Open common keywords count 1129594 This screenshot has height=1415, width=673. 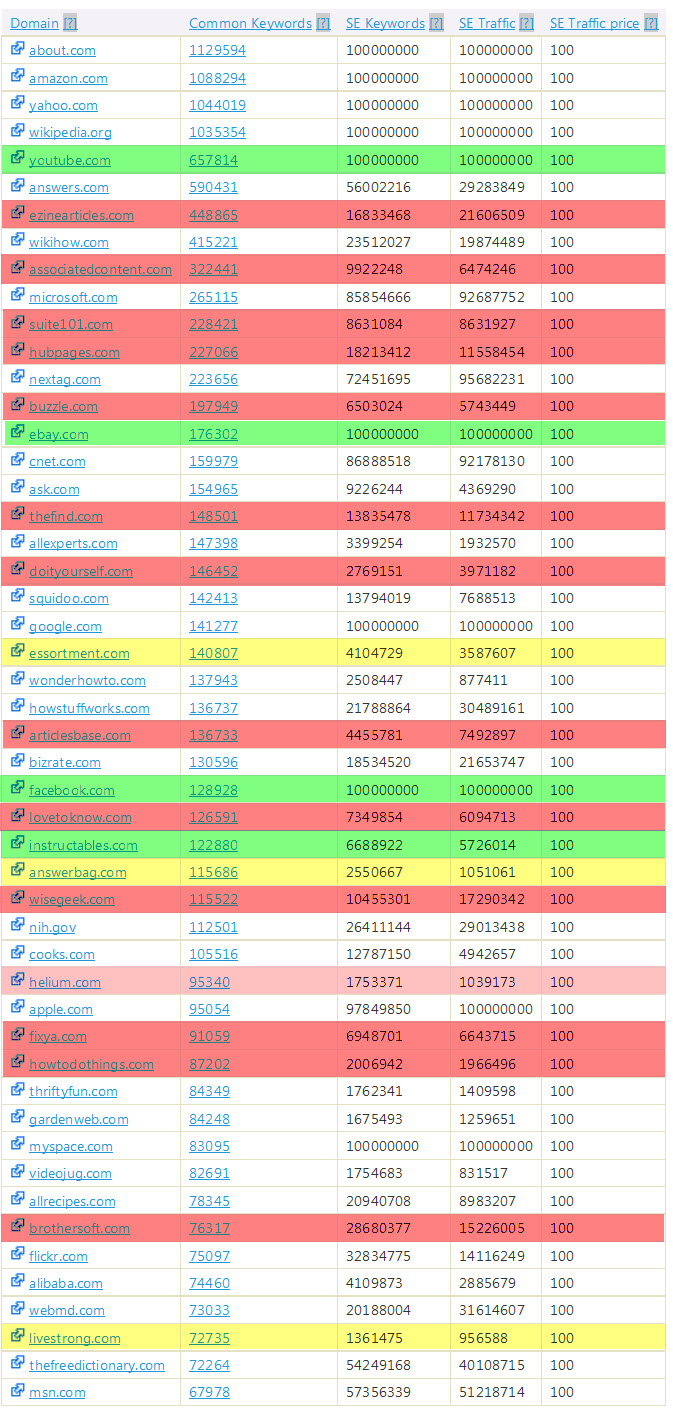217,50
